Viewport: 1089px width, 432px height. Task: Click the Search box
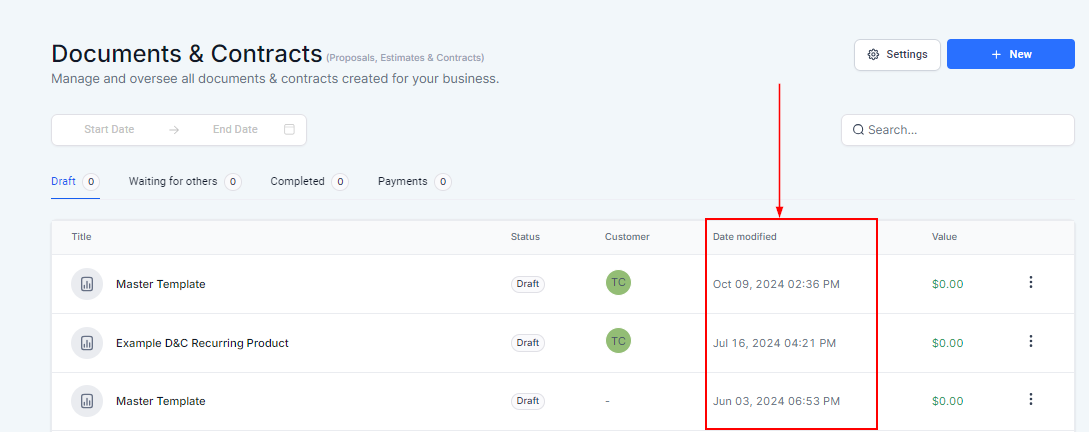coord(958,130)
